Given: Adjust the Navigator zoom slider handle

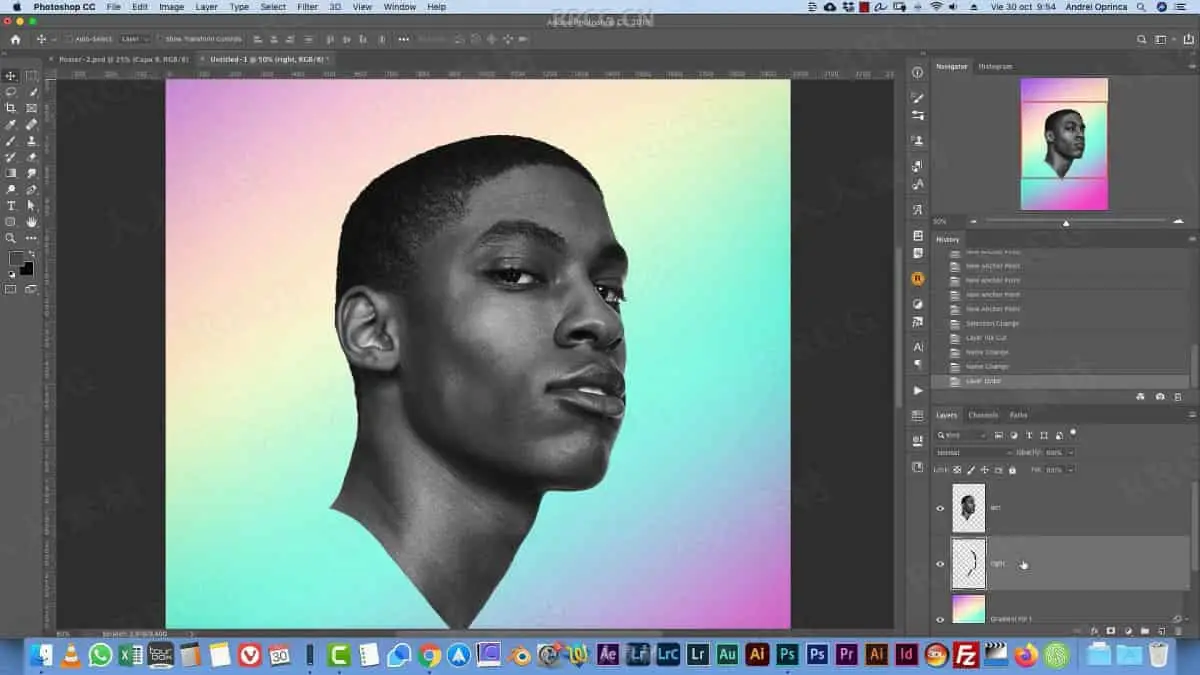Looking at the screenshot, I should click(x=1066, y=222).
